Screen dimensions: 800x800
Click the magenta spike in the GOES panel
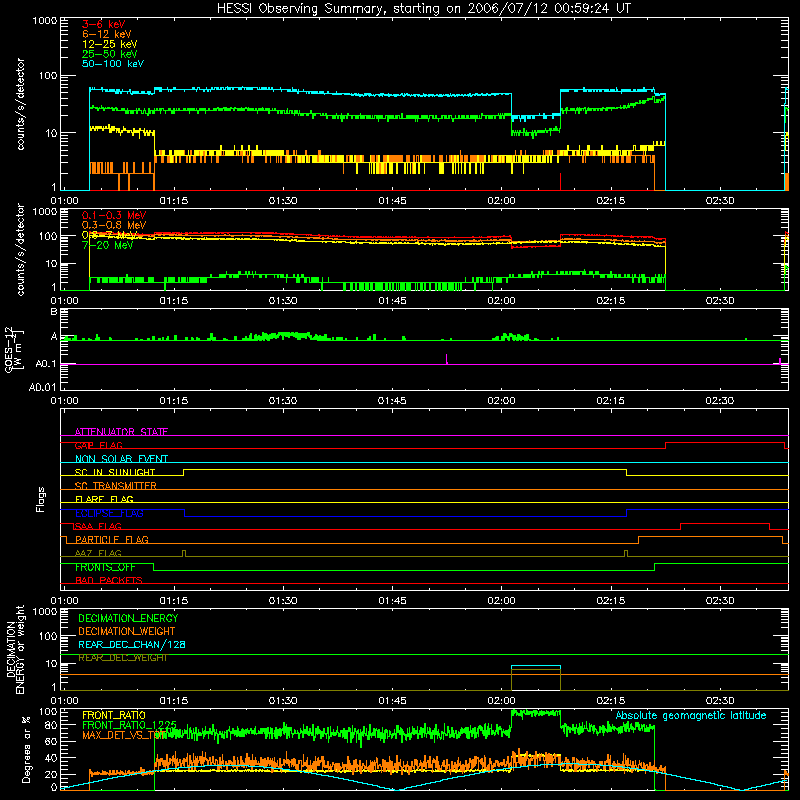coord(446,359)
